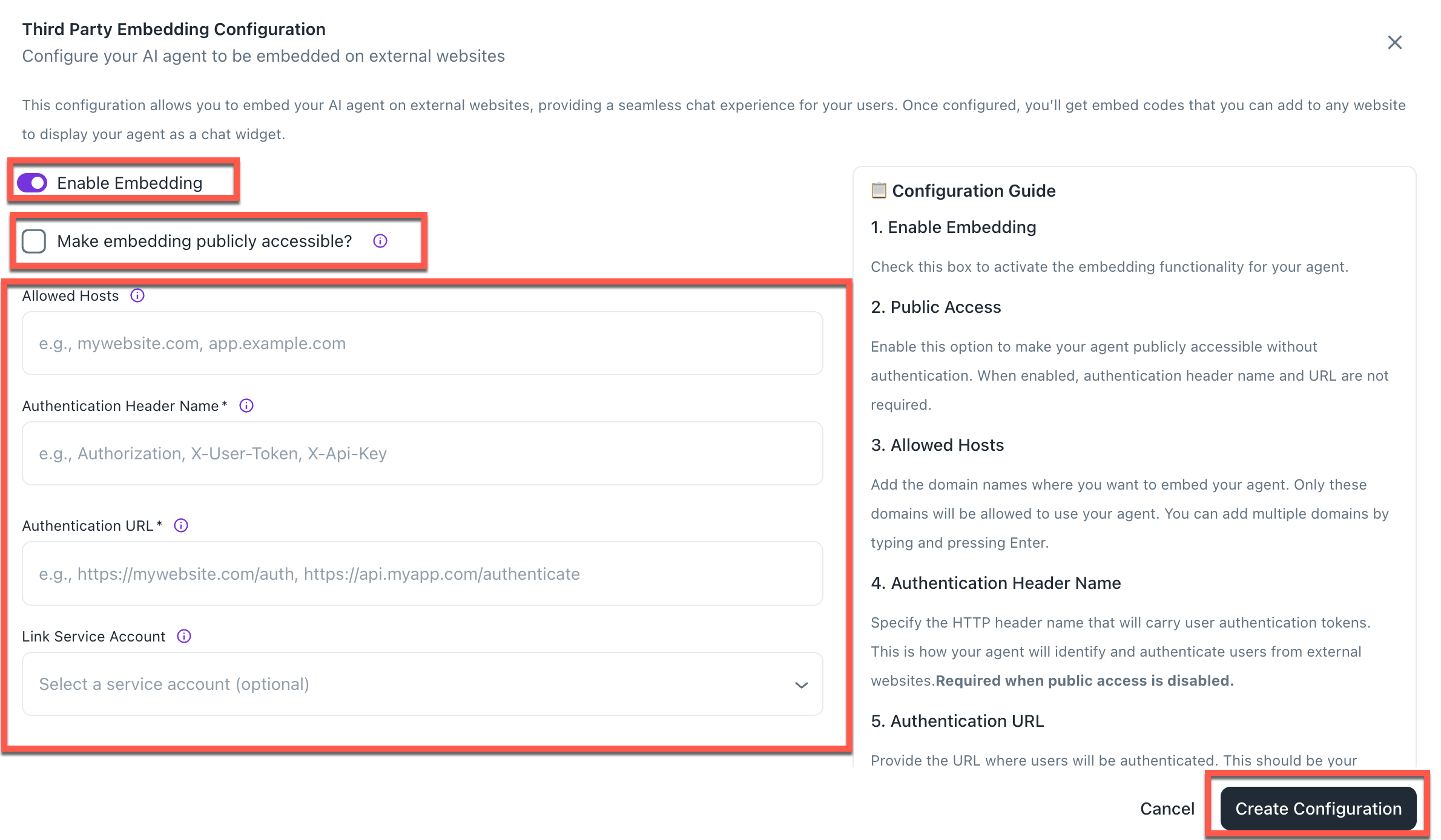Click the Configuration Guide heading
The height and width of the screenshot is (840, 1441).
[974, 191]
